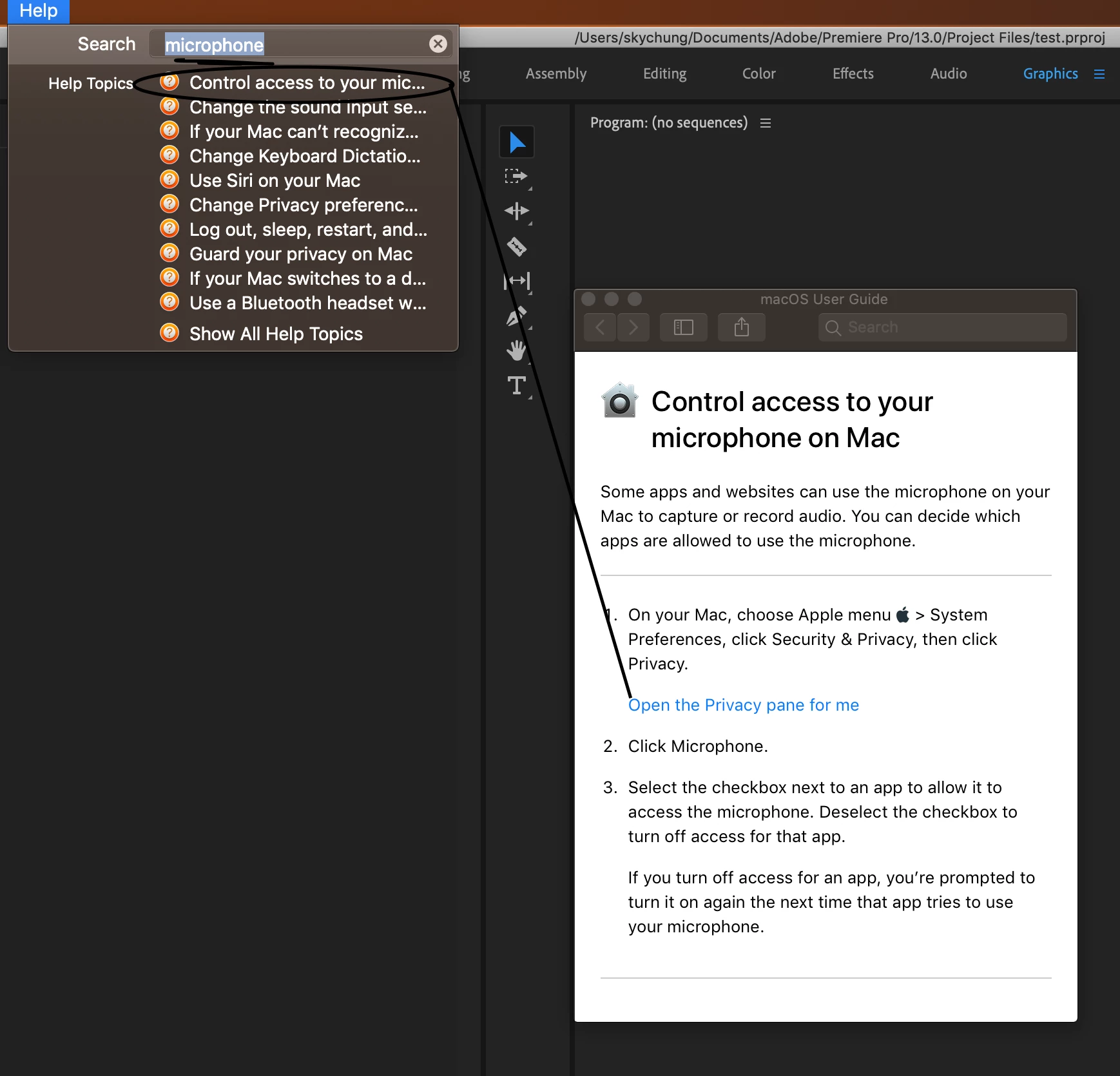The image size is (1120, 1076).
Task: Click the Share button in User Guide
Action: coord(742,327)
